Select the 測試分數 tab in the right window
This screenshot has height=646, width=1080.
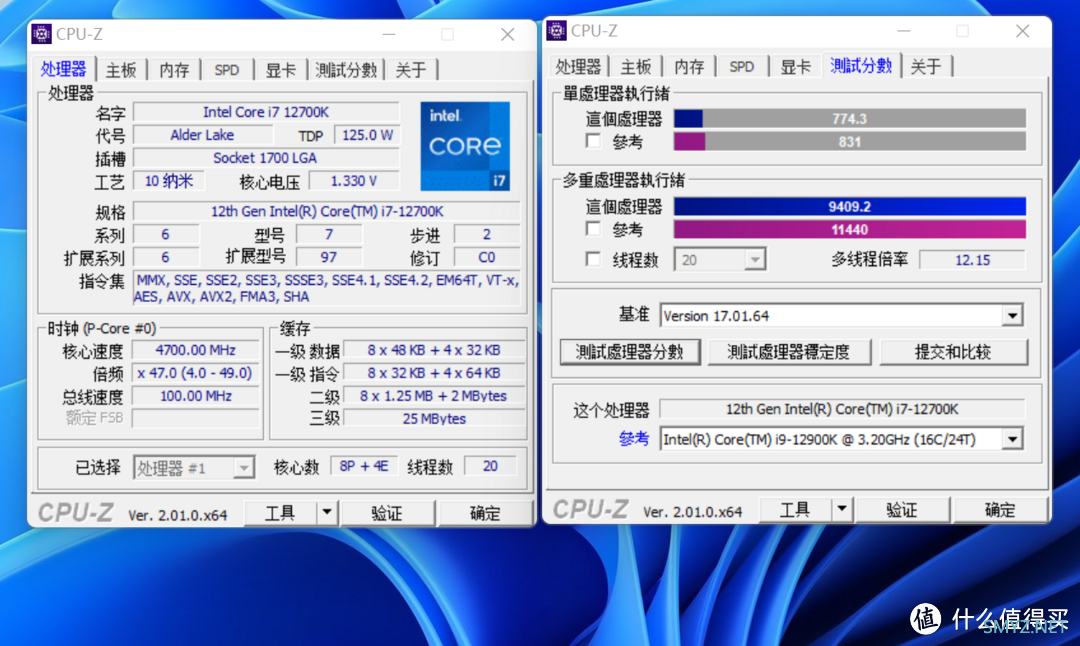point(861,65)
